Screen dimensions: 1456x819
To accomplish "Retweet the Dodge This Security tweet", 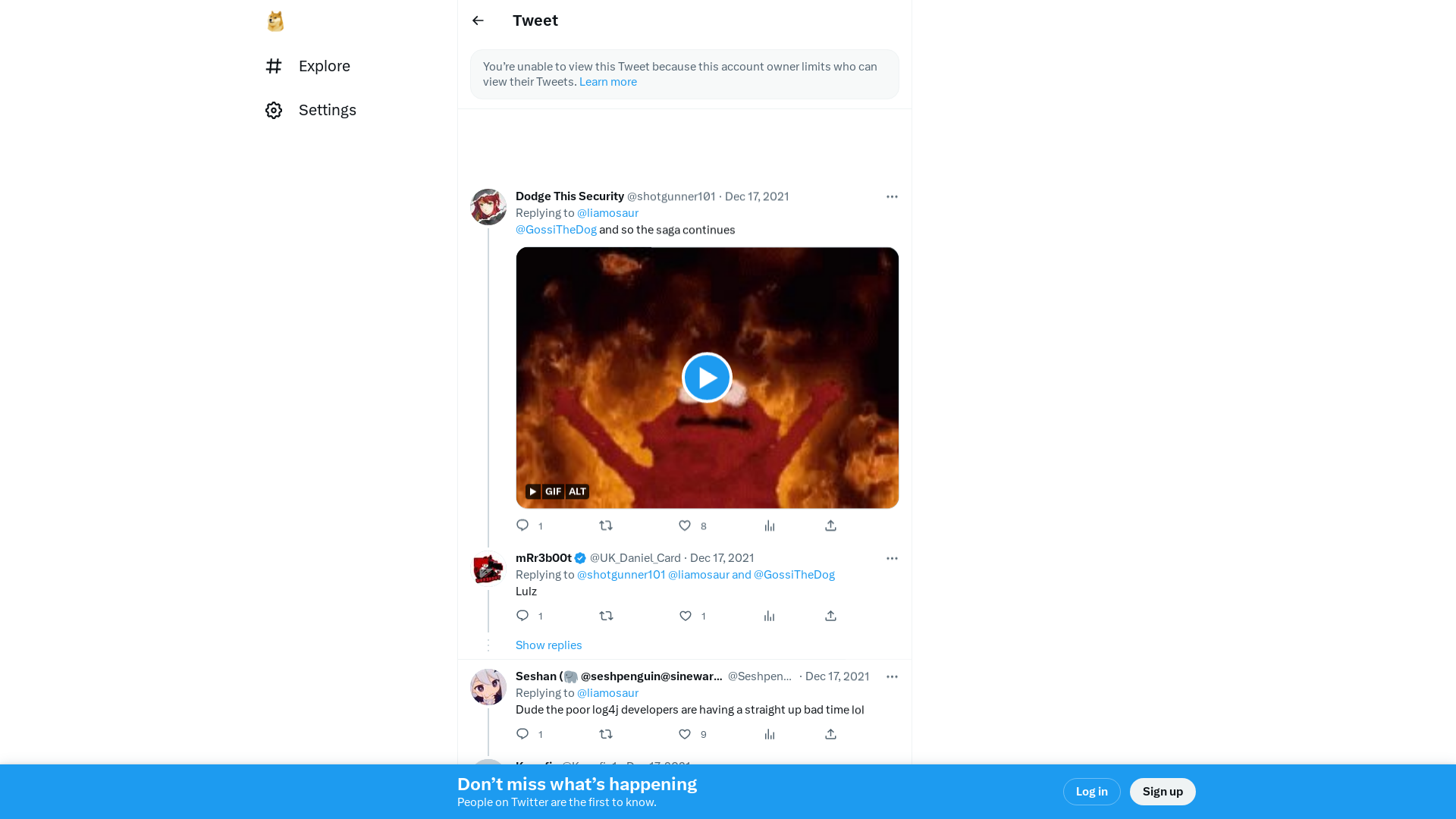I will (x=606, y=526).
